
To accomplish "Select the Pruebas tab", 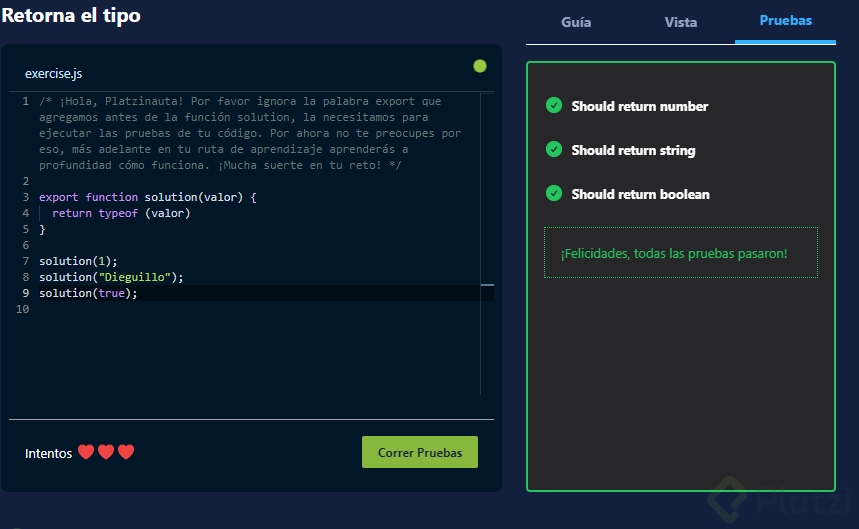I will (x=785, y=21).
